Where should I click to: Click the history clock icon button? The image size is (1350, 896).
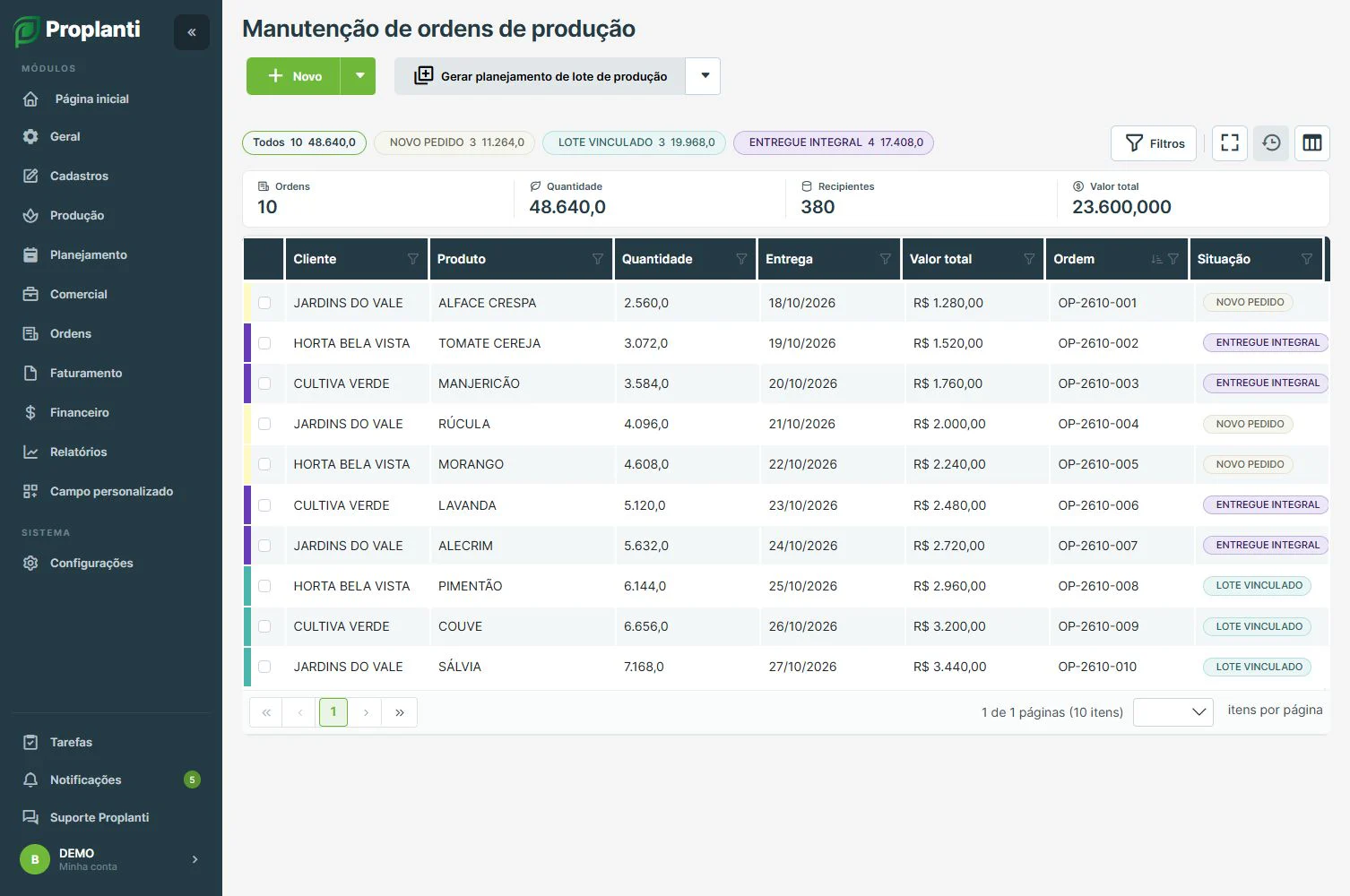1271,142
